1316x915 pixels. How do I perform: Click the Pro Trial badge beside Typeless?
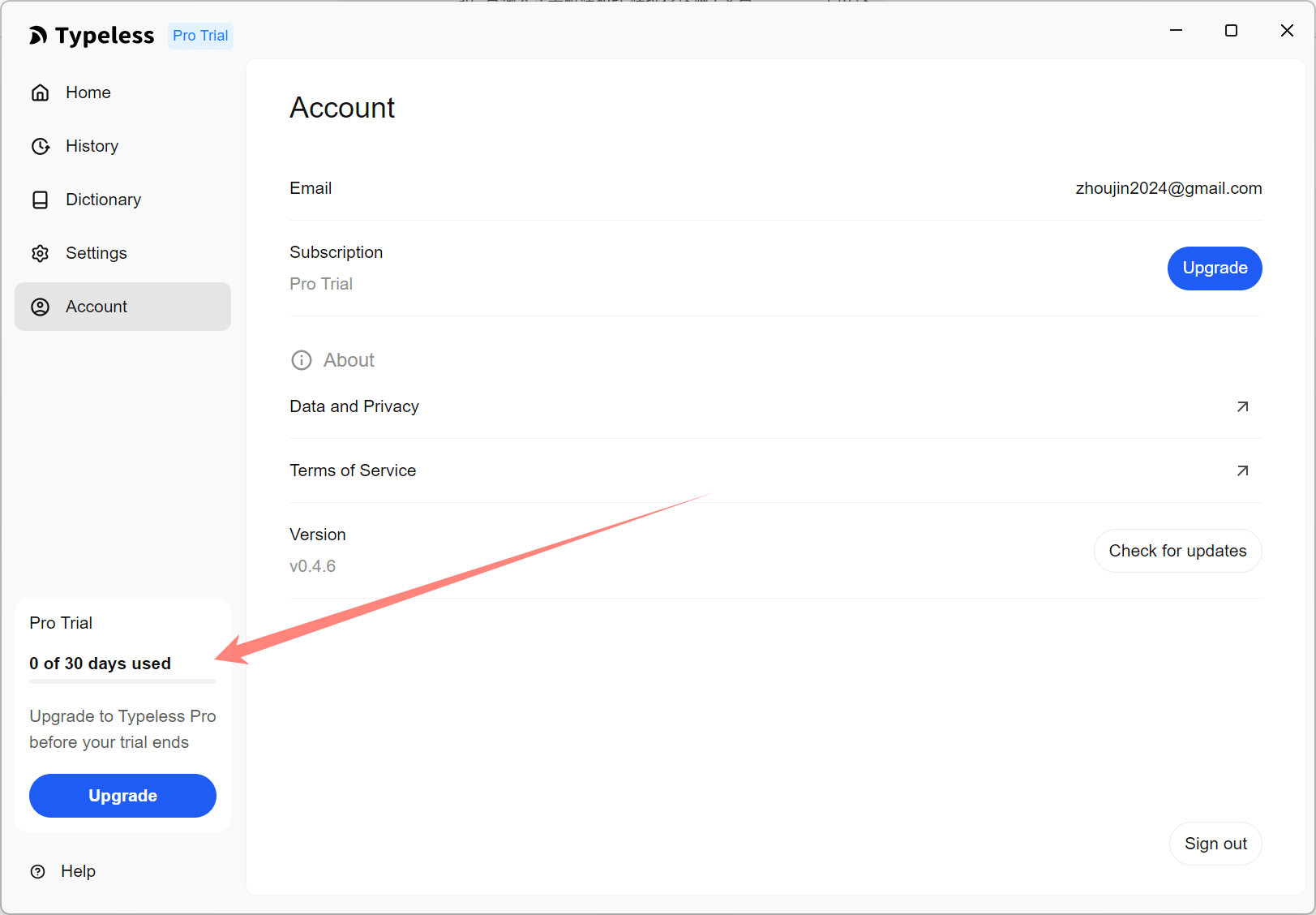point(200,36)
